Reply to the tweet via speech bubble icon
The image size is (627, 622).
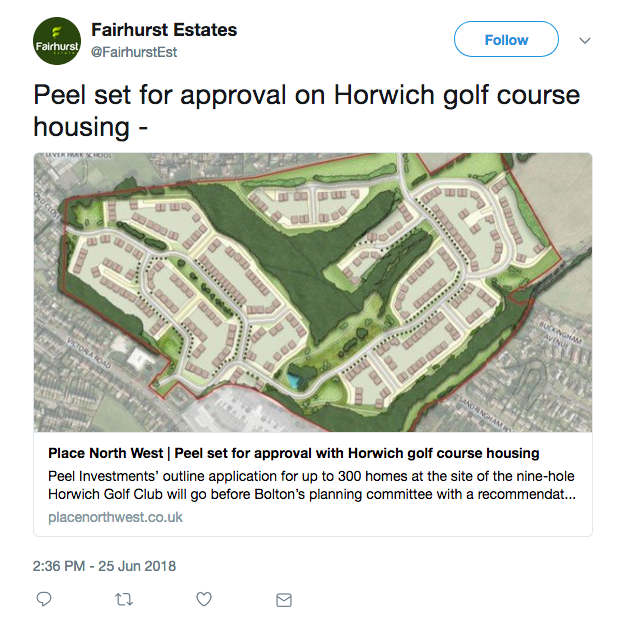[44, 599]
